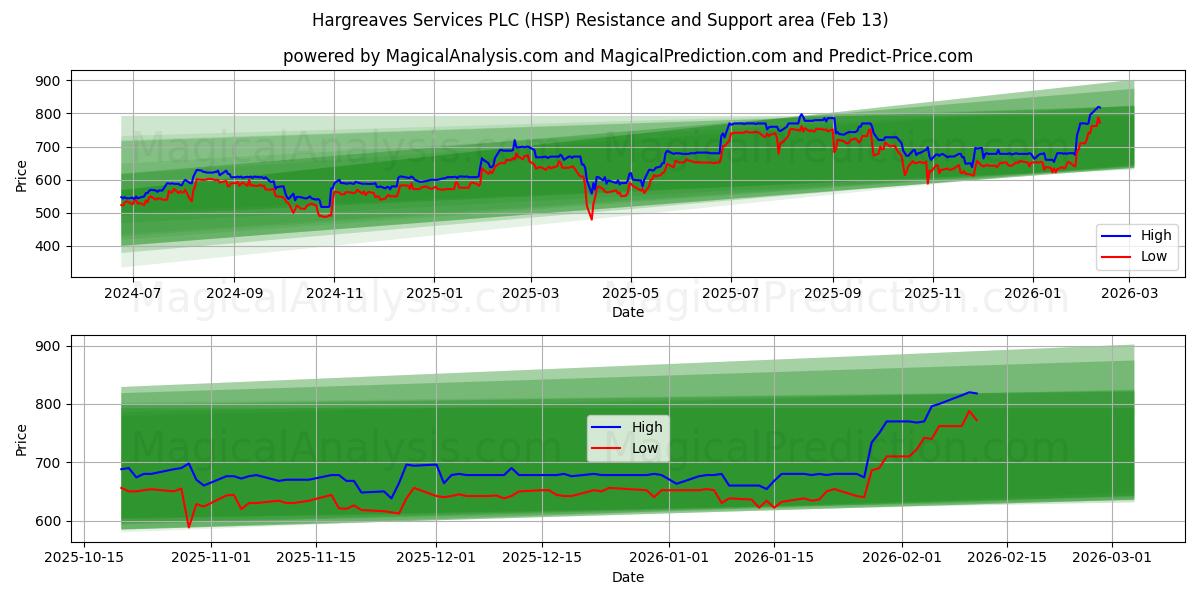Click the '2025-11-01' tick on lower chart
Screen dimensions: 1200x600
point(211,559)
